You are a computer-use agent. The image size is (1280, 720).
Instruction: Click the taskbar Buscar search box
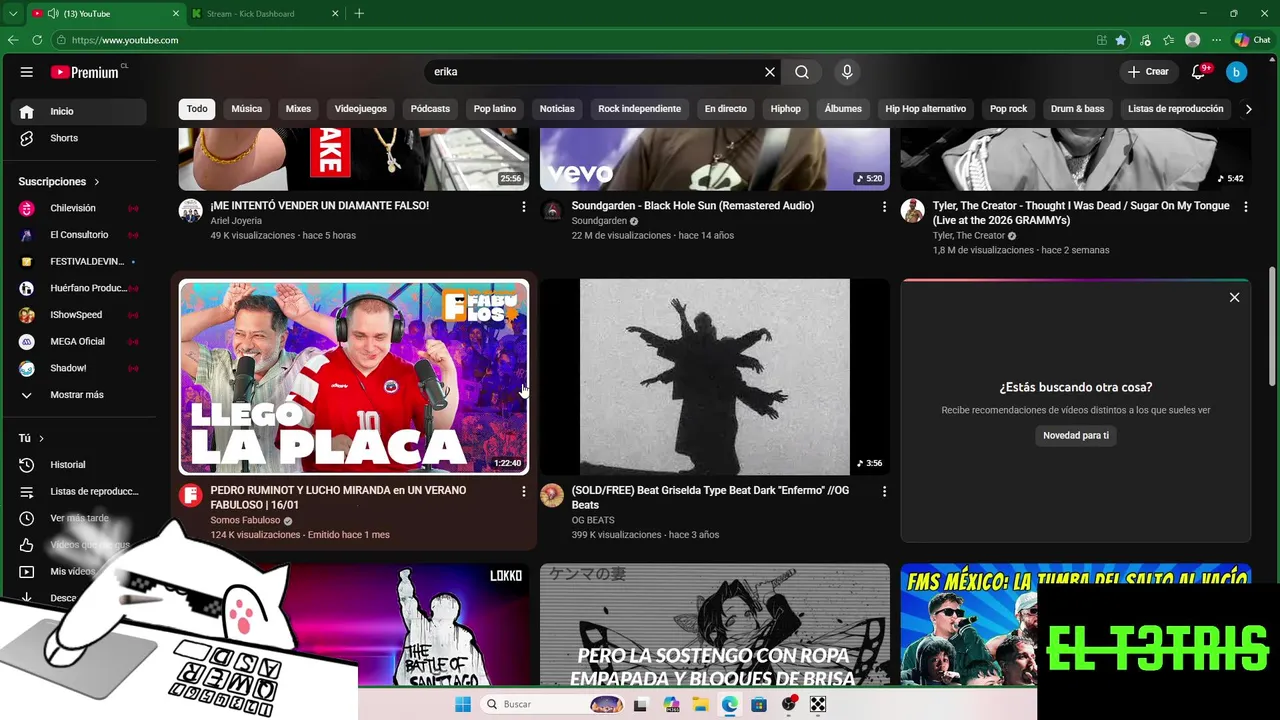553,704
